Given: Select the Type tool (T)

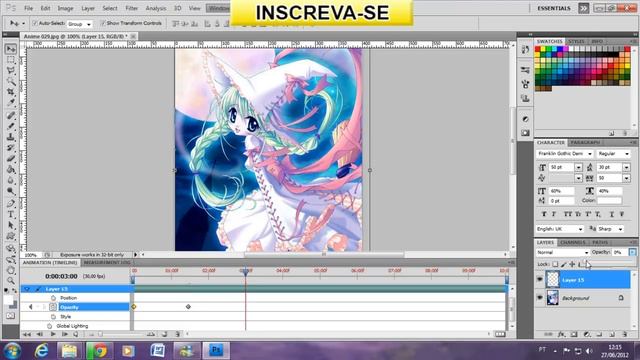Looking at the screenshot, I should [11, 214].
